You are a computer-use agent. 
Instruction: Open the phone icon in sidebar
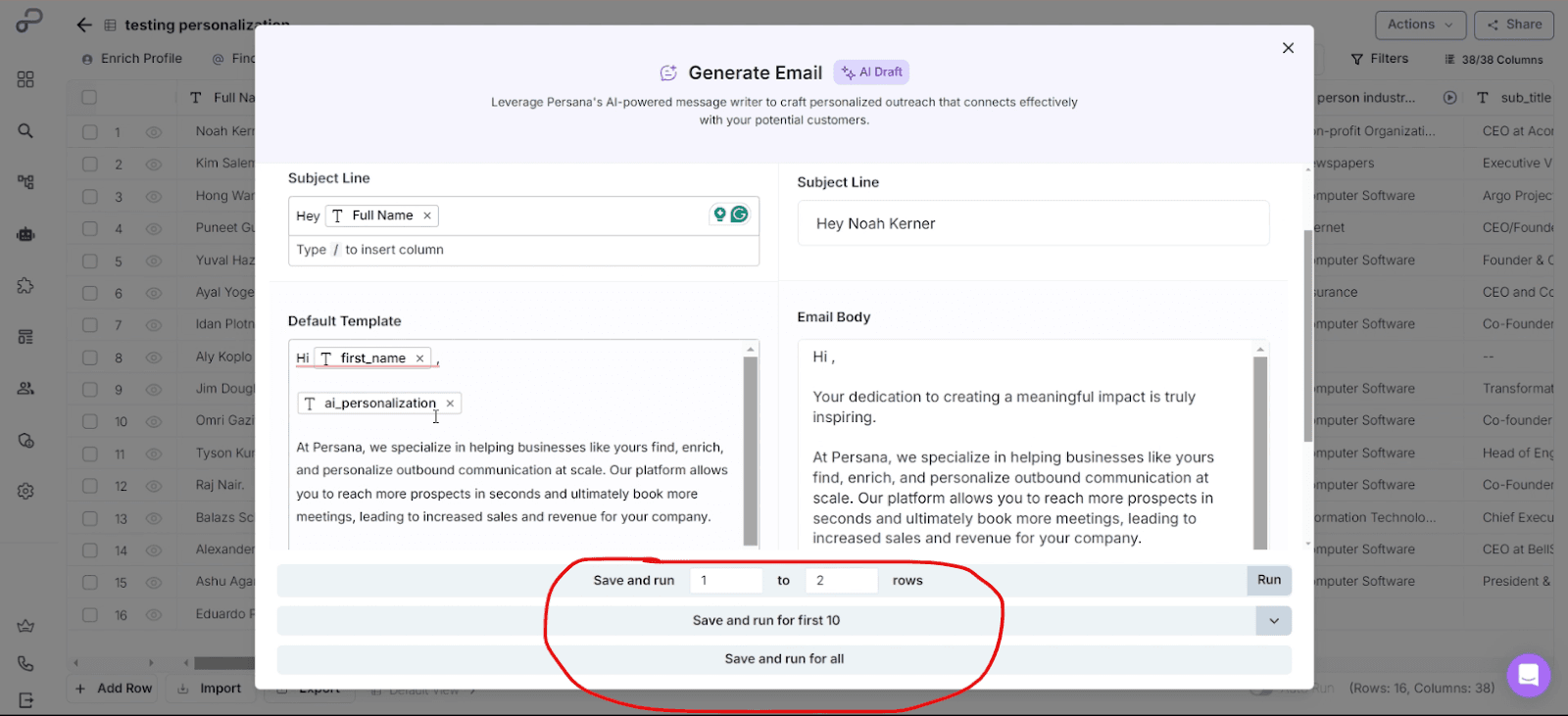[25, 664]
